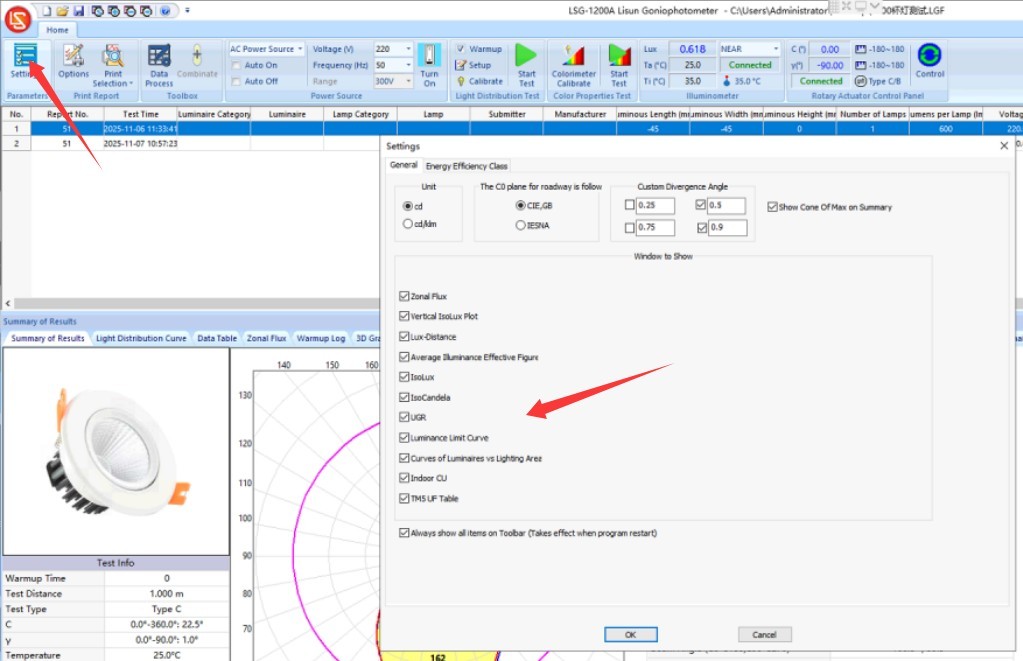1023x661 pixels.
Task: Open a file from quick toolbar
Action: click(x=63, y=11)
